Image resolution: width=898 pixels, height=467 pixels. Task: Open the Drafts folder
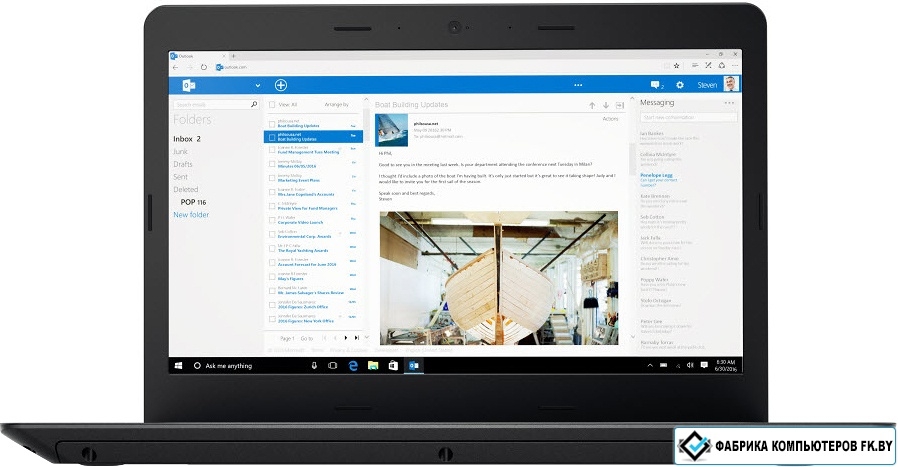pos(183,164)
